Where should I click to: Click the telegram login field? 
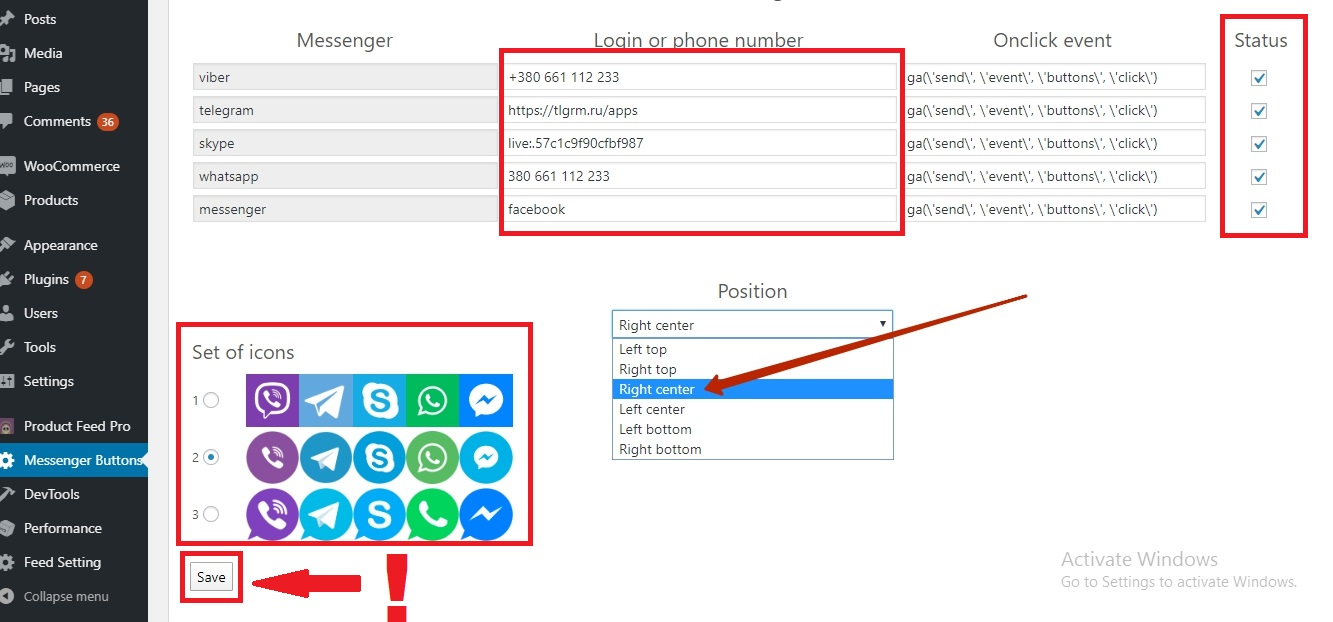[x=700, y=110]
